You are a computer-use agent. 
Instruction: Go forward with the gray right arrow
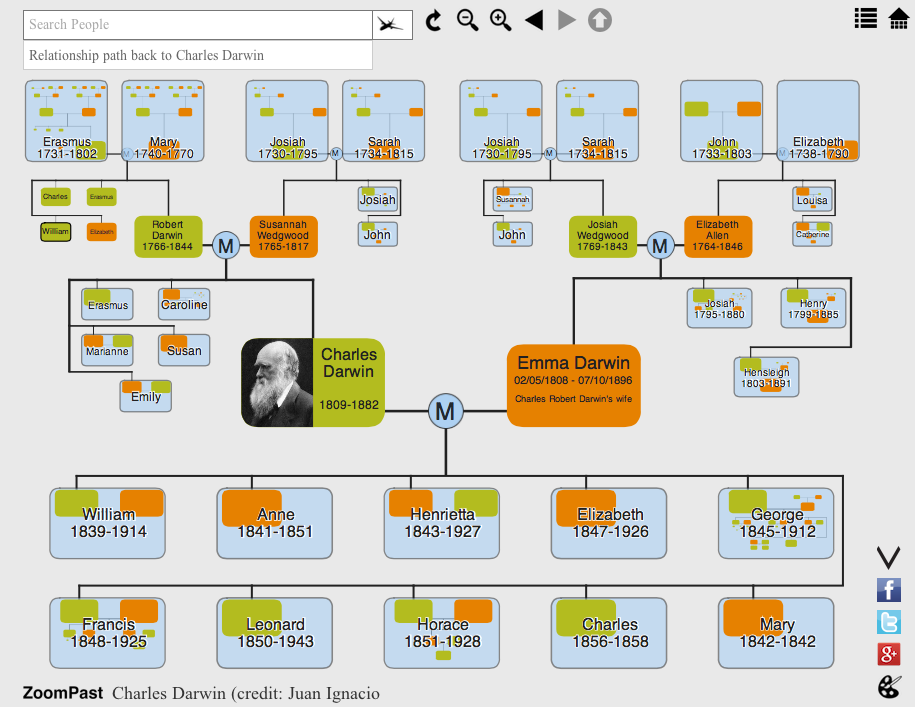(x=567, y=20)
